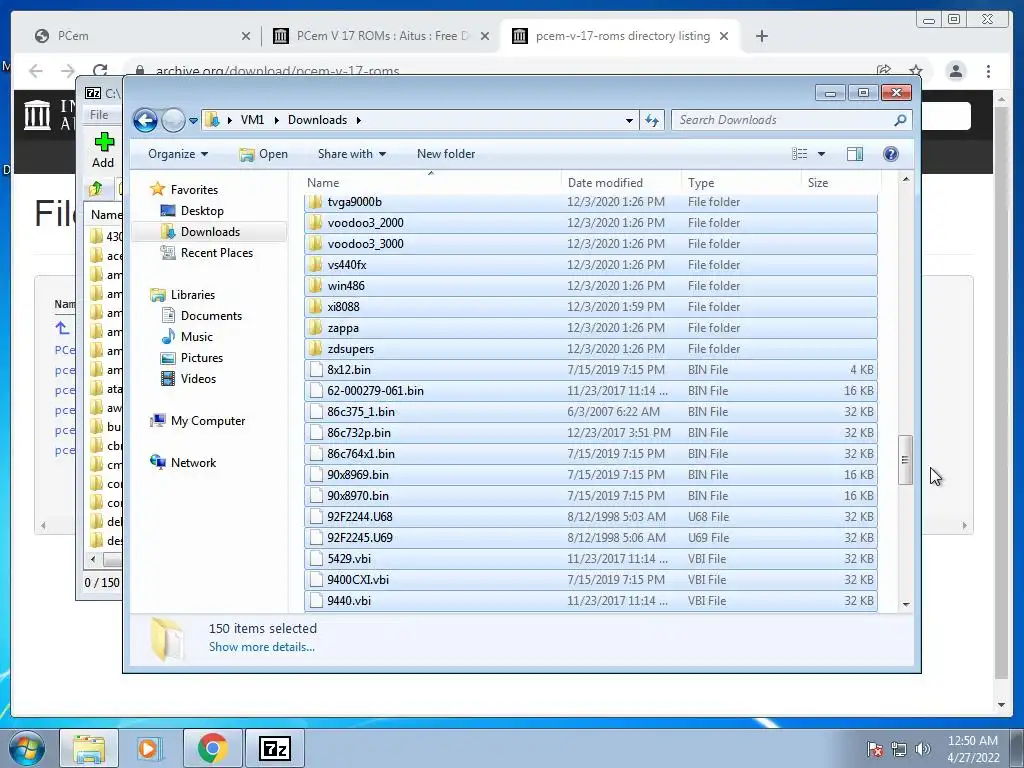Refresh the Downloads folder view

(652, 120)
